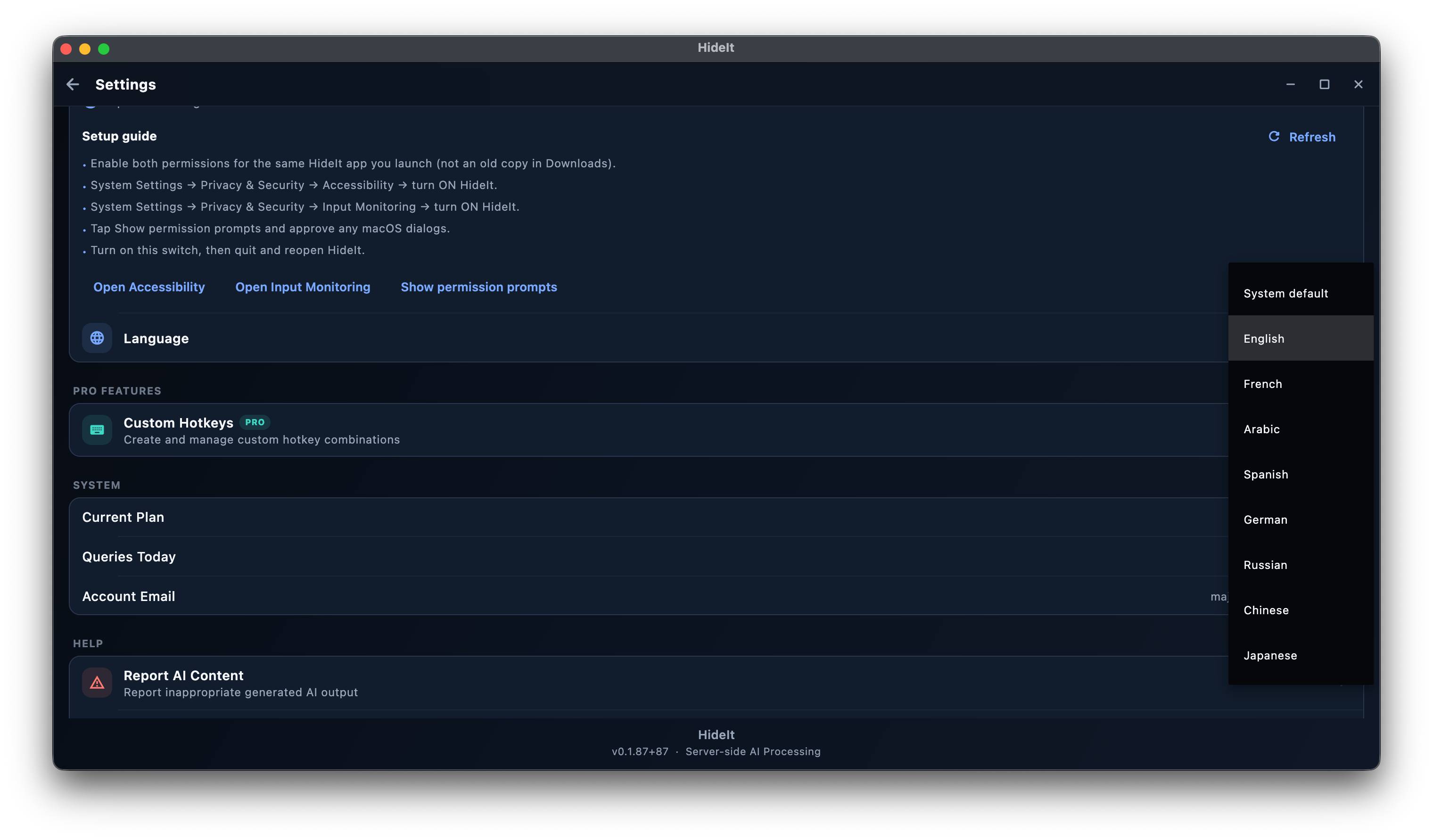Viewport: 1433px width, 840px height.
Task: Click 'Create and manage custom hotkey combinations' text
Action: pos(262,440)
